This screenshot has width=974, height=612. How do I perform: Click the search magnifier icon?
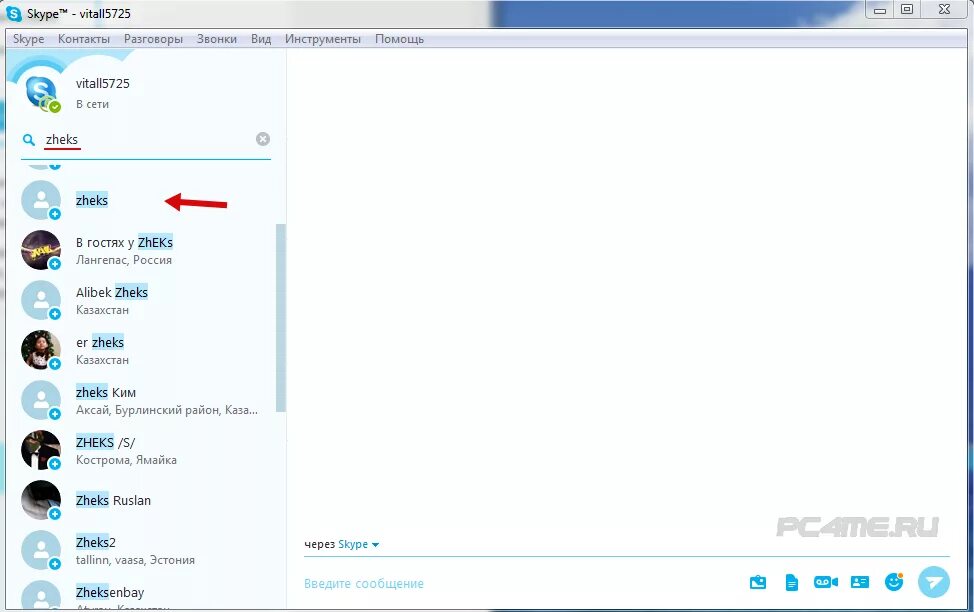coord(29,140)
